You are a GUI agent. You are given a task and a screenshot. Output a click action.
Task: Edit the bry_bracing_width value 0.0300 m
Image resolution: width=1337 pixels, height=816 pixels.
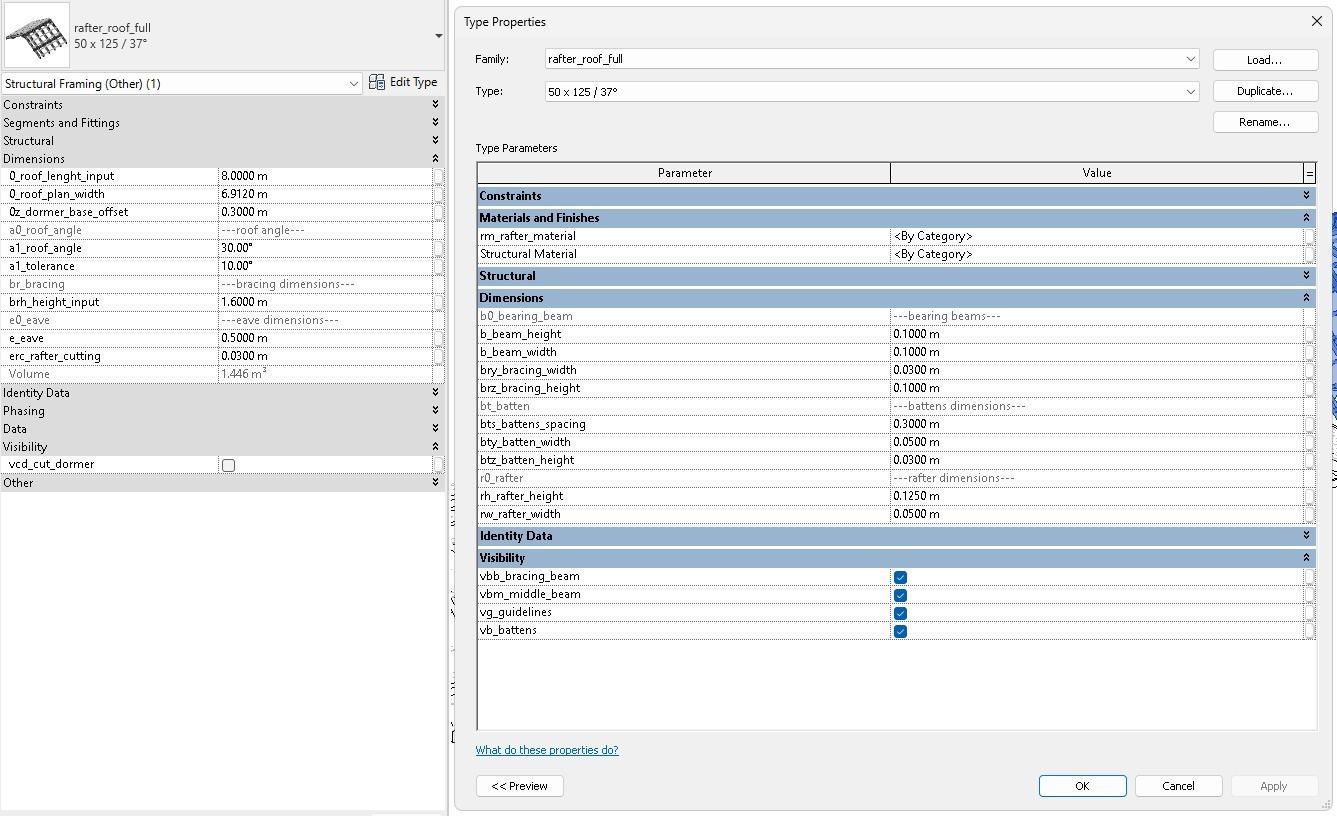point(1096,370)
